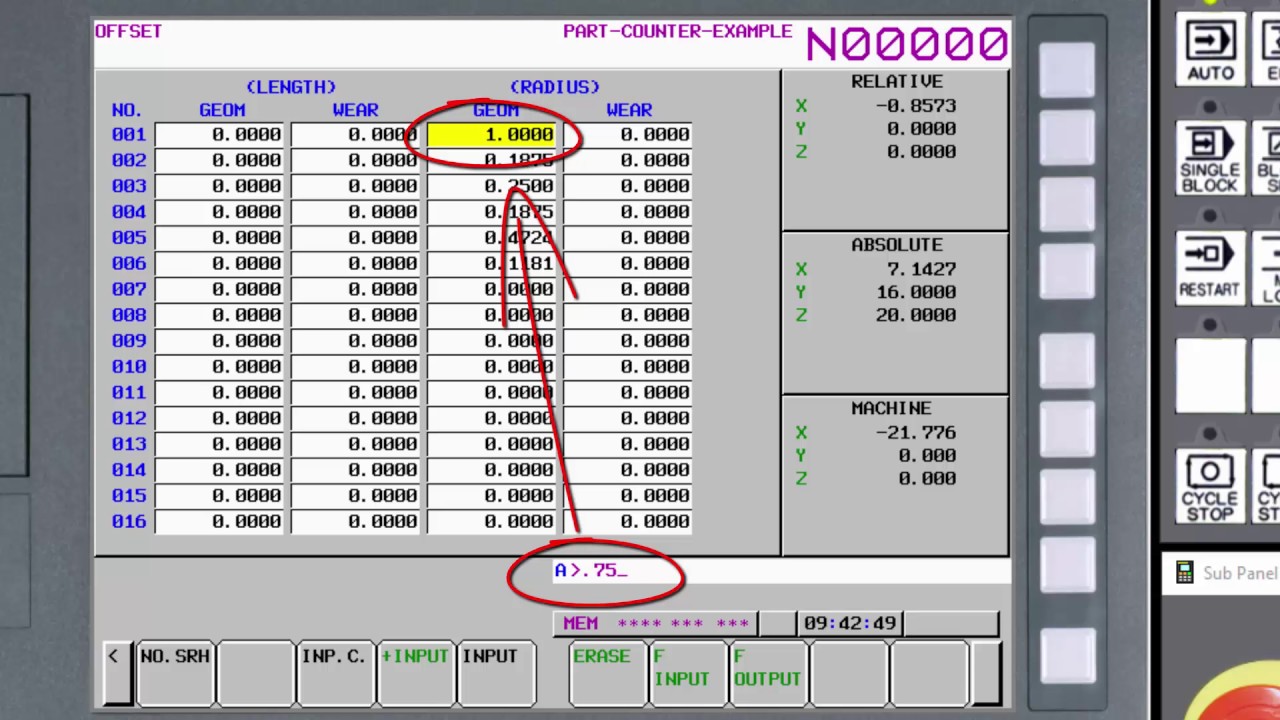This screenshot has height=720, width=1280.
Task: Select length GEOM cell of offset 012
Action: click(x=219, y=419)
